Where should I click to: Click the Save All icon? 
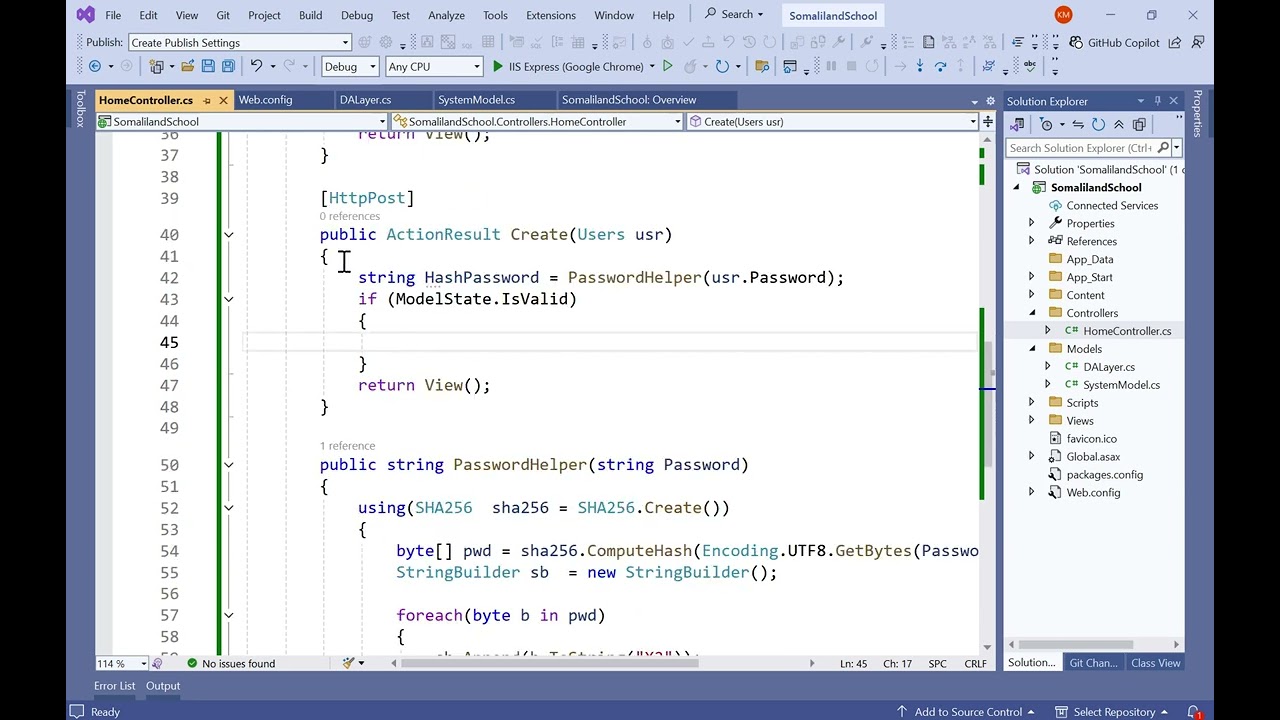click(228, 66)
